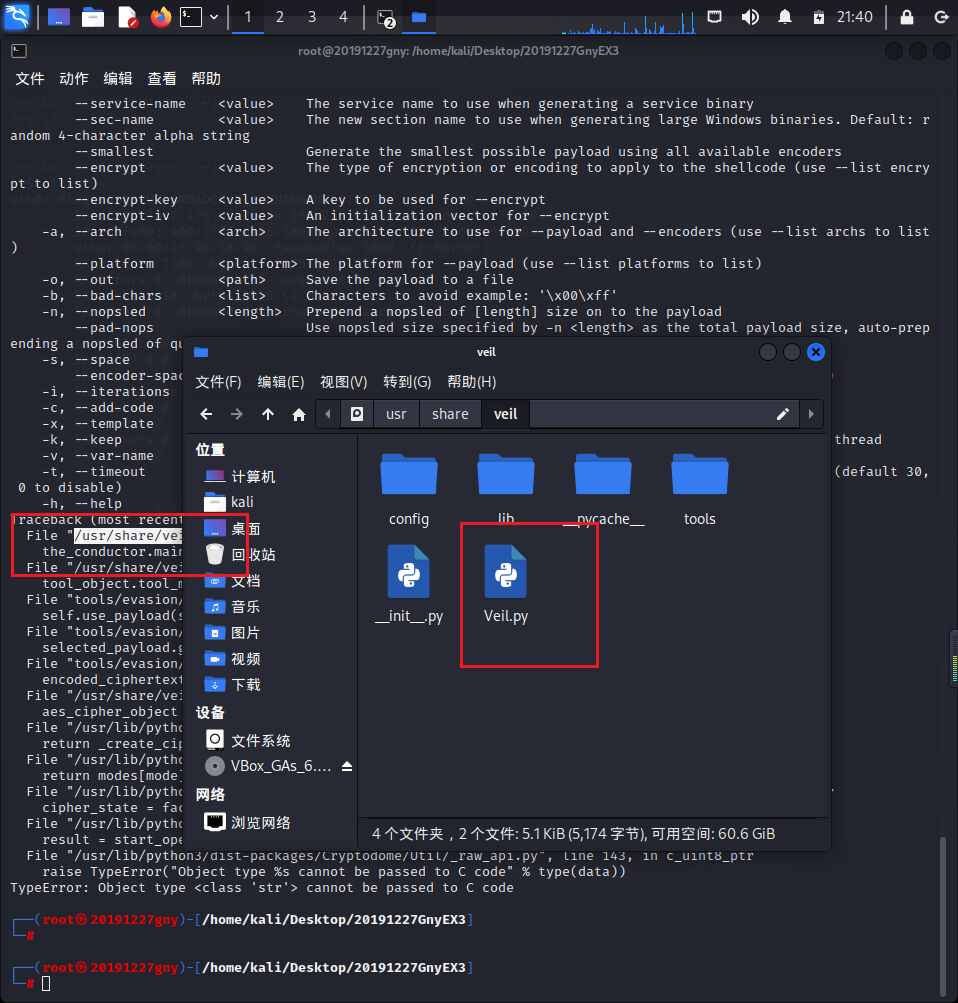This screenshot has width=958, height=1003.
Task: Launch file manager from the top panel
Action: pos(93,17)
